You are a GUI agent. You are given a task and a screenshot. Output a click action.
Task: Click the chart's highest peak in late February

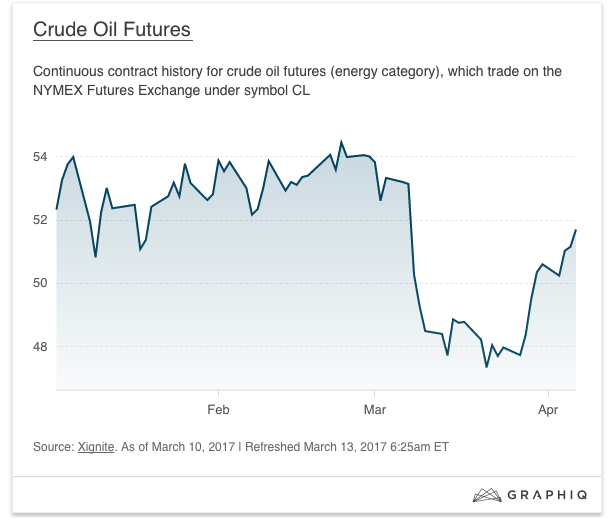pos(341,142)
